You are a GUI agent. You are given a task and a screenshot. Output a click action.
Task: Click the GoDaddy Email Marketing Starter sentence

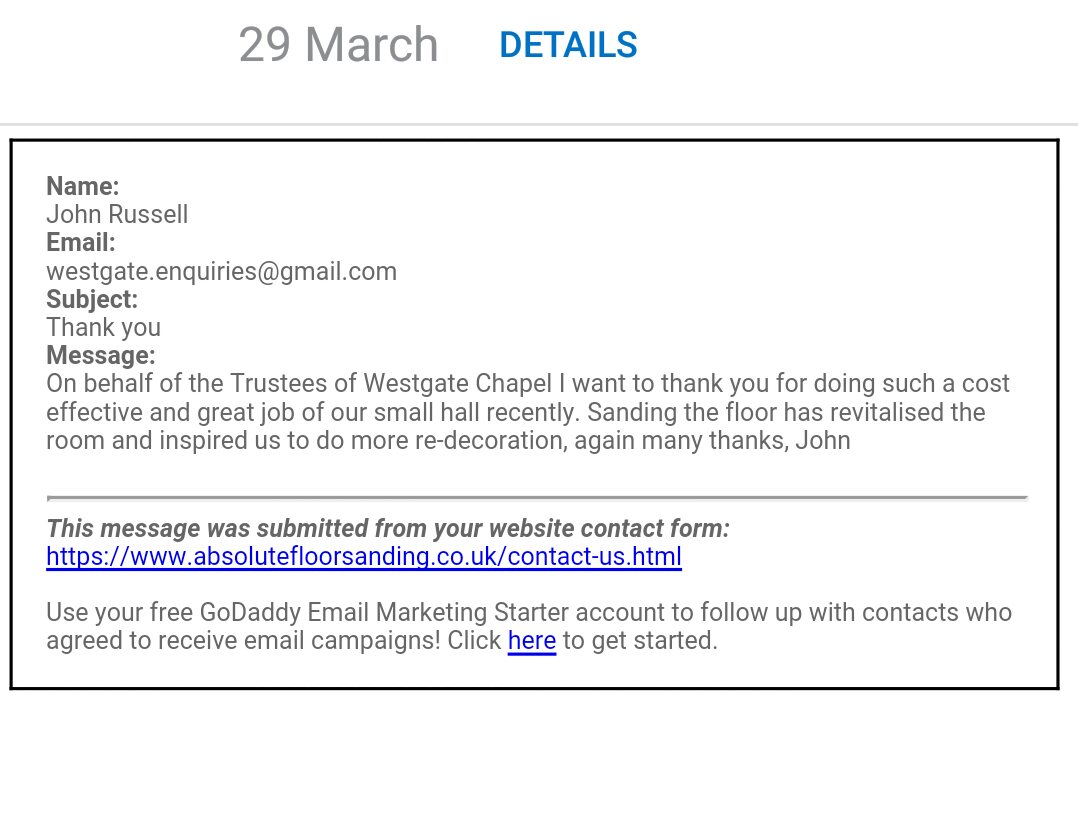pos(529,612)
